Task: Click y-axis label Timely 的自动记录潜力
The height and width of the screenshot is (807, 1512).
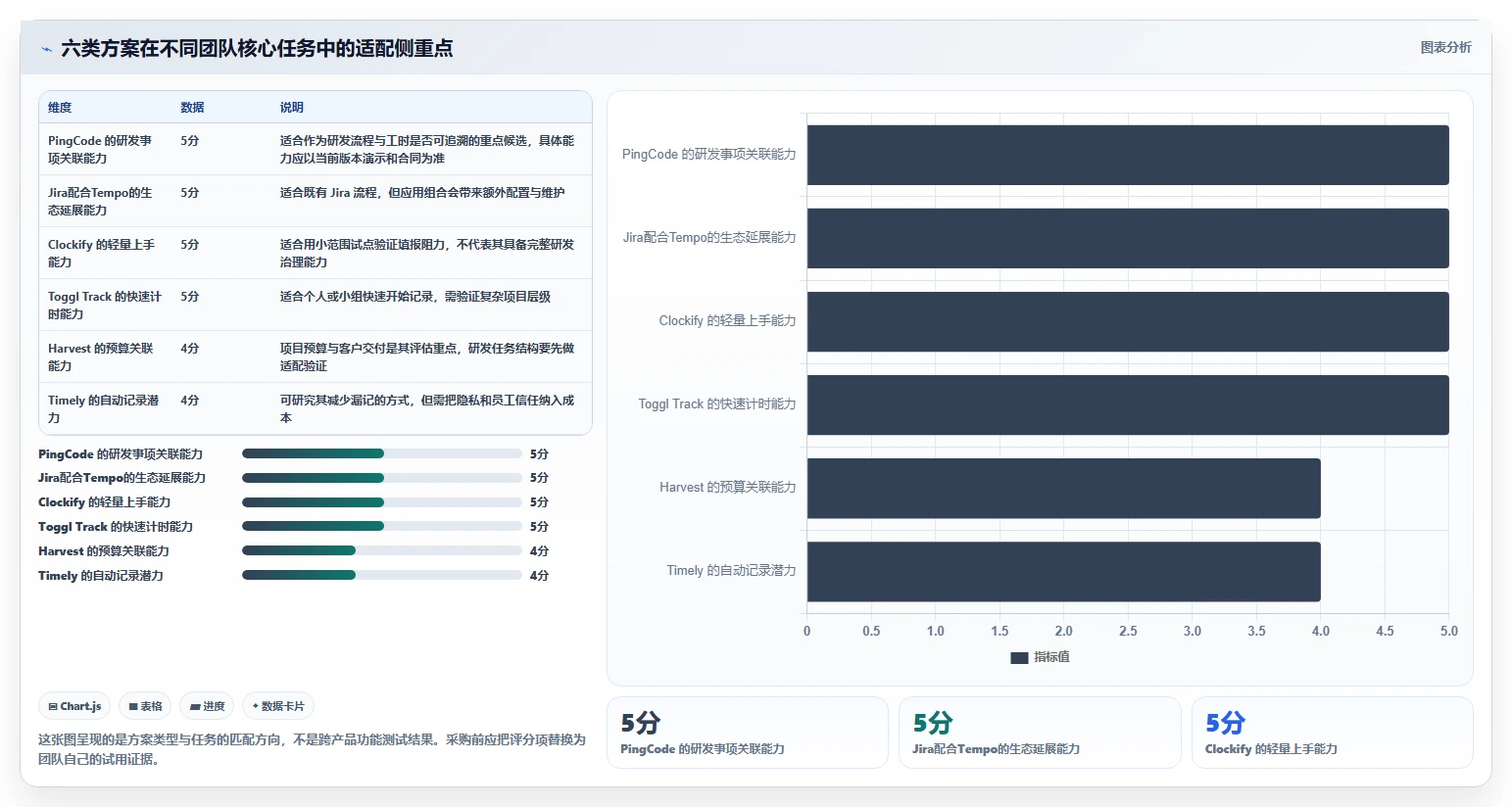Action: pyautogui.click(x=731, y=570)
